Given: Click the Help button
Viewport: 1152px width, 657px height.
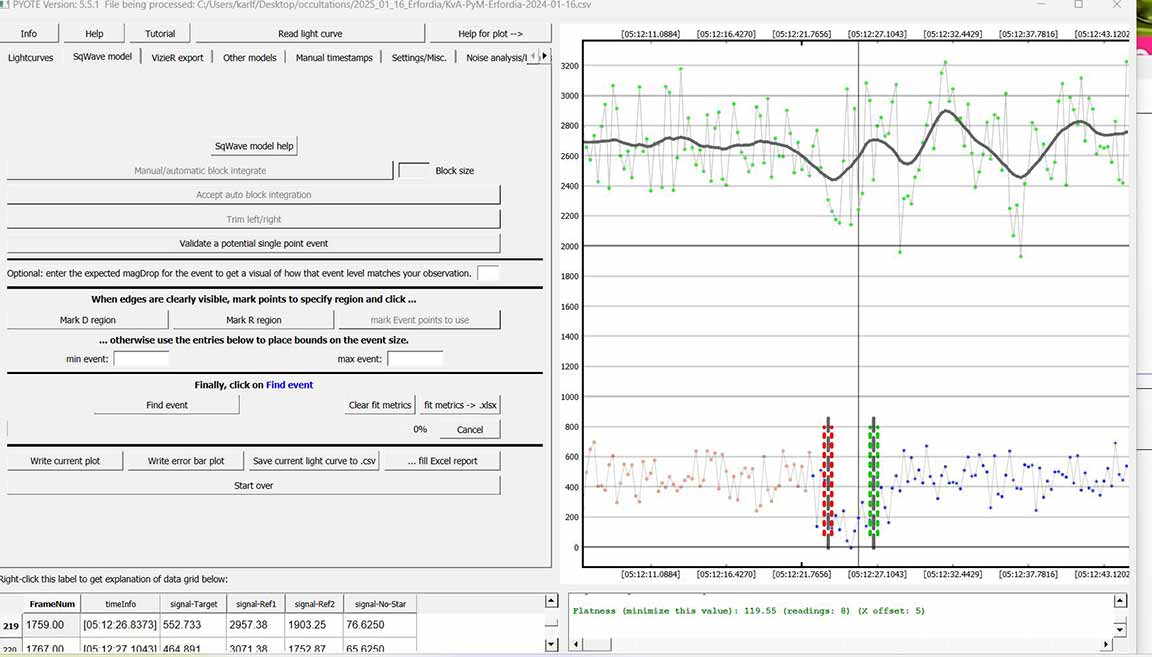Looking at the screenshot, I should point(94,34).
